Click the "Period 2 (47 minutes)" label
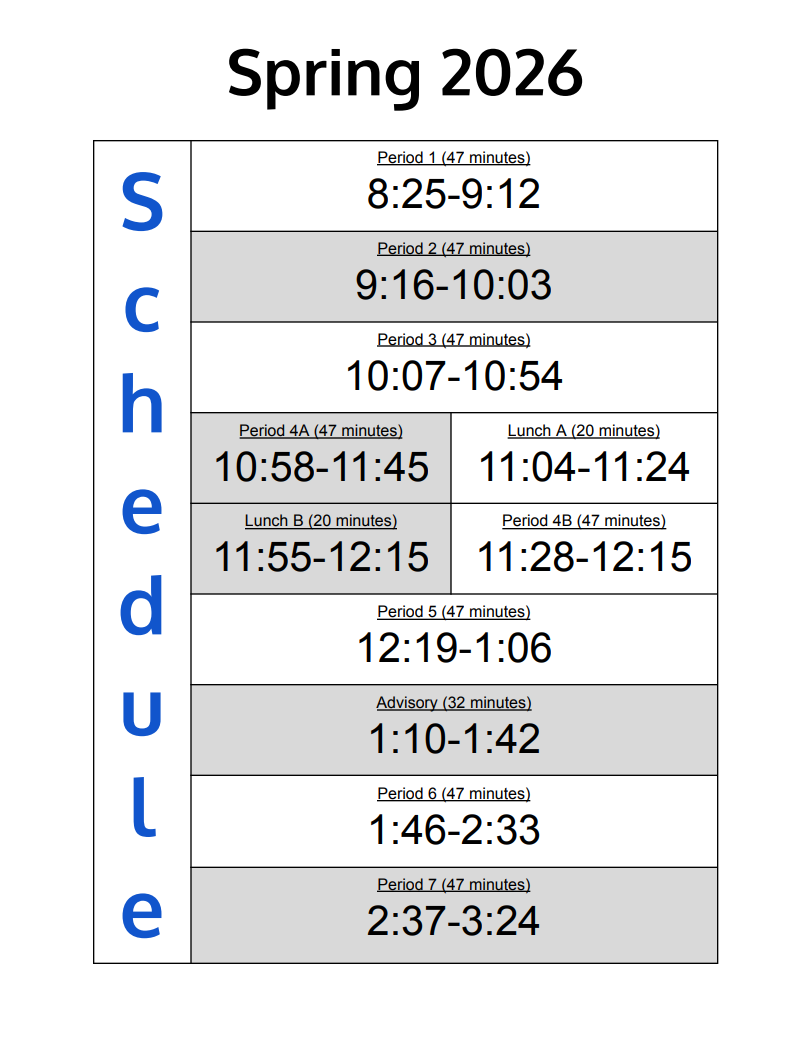This screenshot has height=1037, width=811. [453, 249]
